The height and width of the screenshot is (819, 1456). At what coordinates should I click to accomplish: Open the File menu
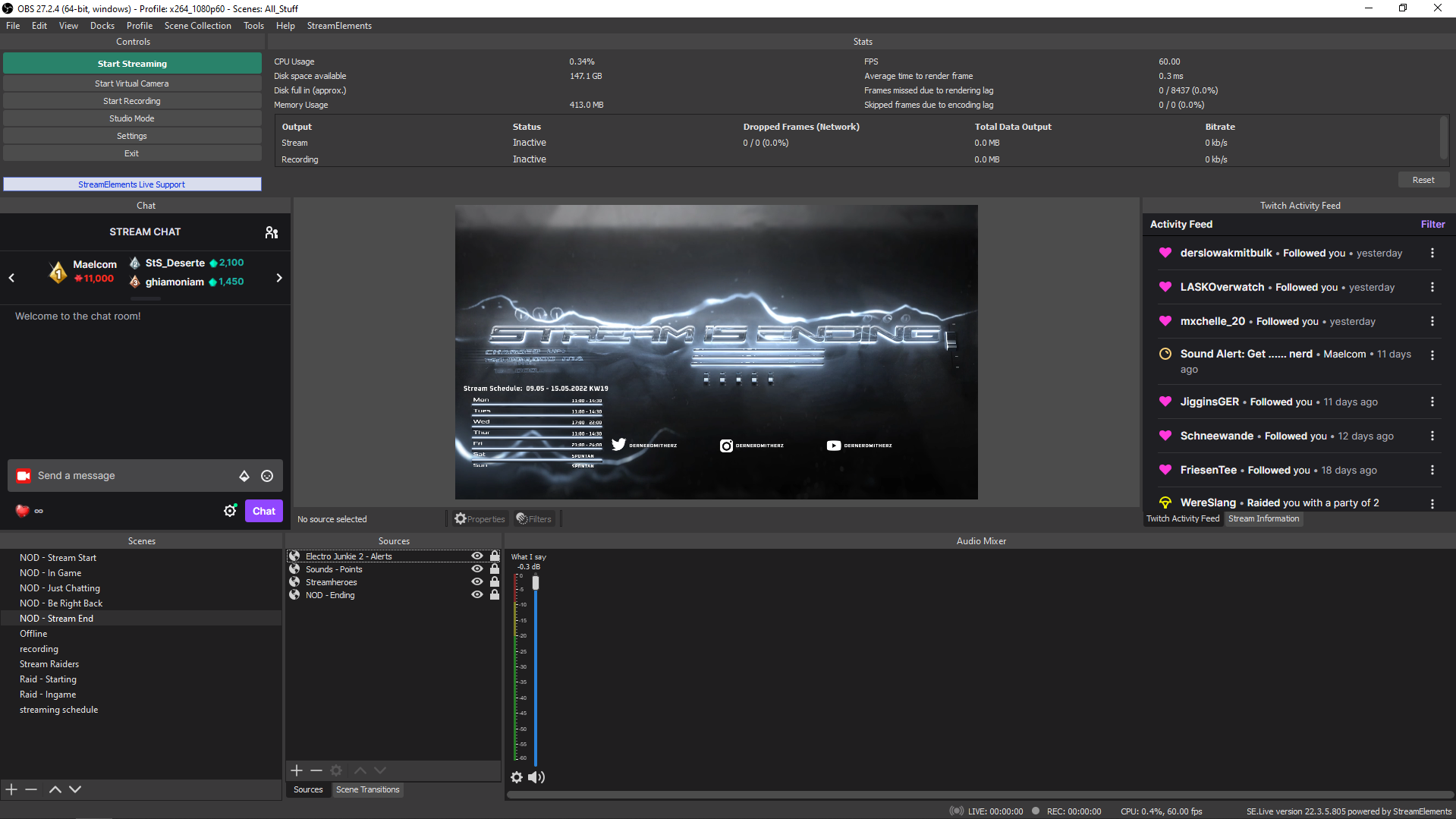click(13, 26)
